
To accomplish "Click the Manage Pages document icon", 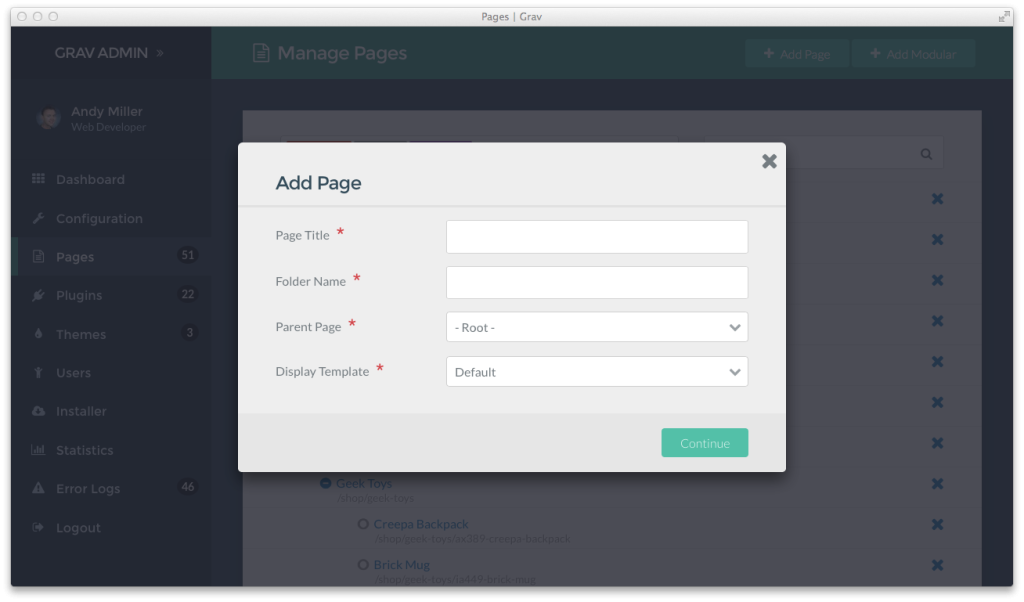I will click(x=261, y=53).
